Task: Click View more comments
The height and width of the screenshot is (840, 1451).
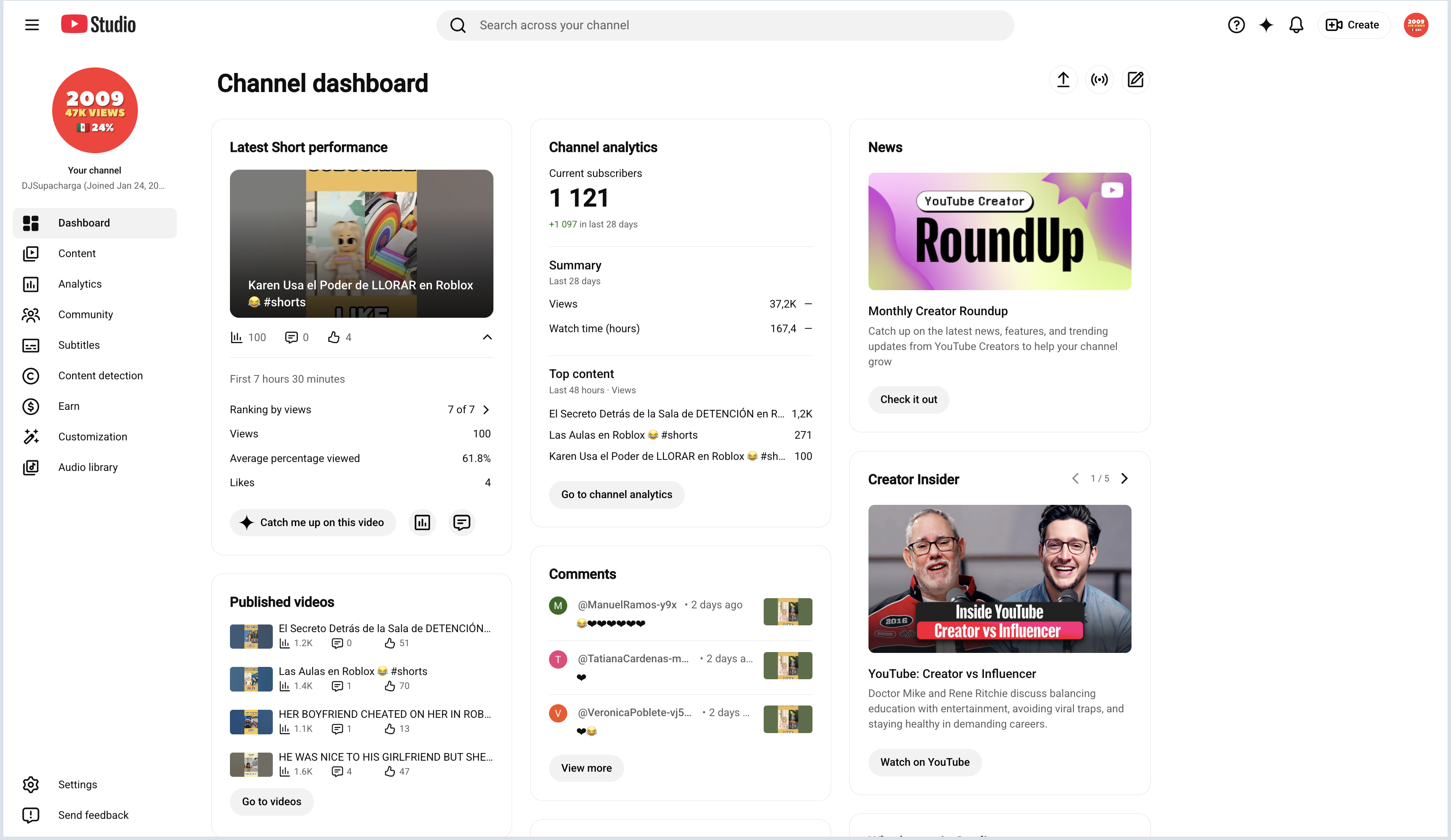Action: (x=586, y=768)
